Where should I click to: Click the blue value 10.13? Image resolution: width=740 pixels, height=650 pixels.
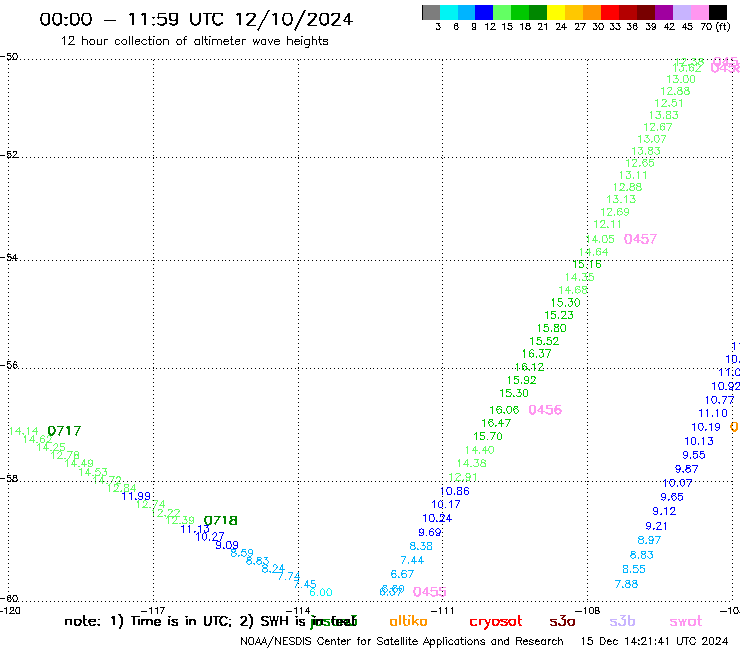pos(699,441)
